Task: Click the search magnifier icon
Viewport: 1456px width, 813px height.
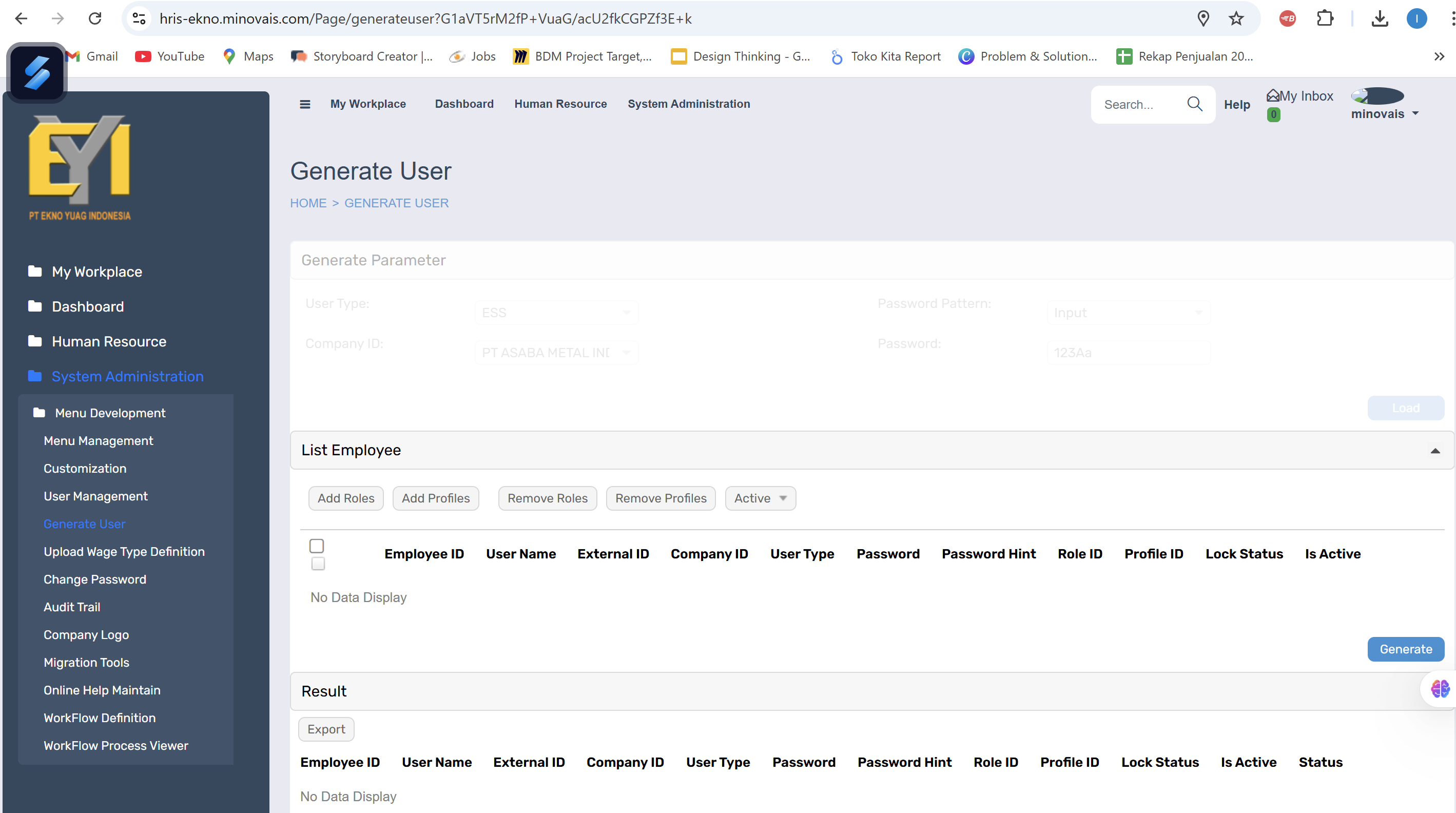Action: coord(1194,104)
